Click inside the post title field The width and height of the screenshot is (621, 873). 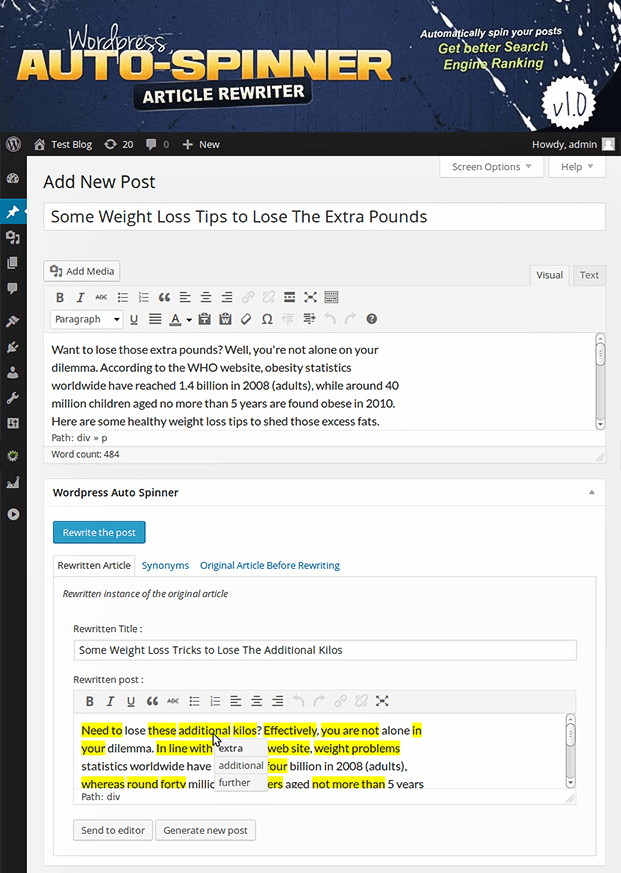(325, 216)
